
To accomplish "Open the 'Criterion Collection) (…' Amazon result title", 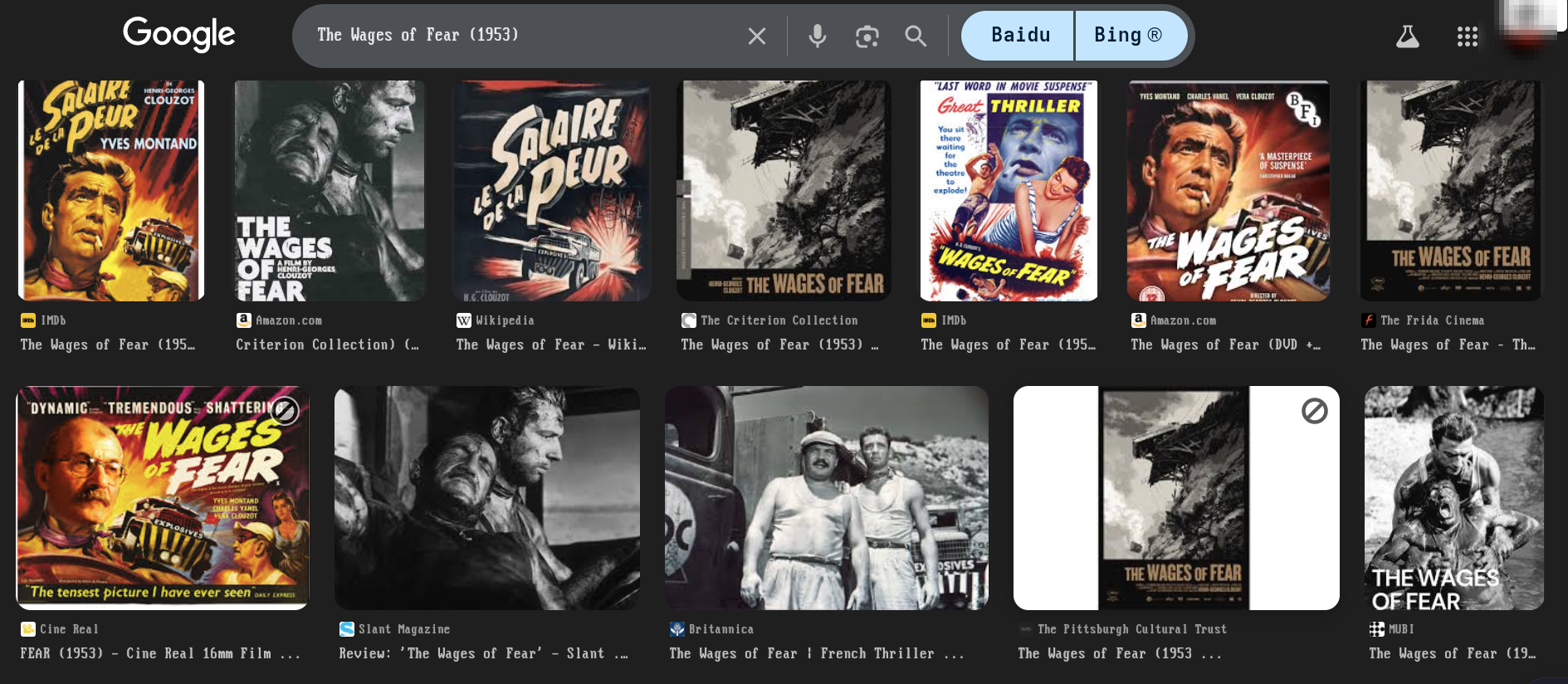I will tap(328, 344).
